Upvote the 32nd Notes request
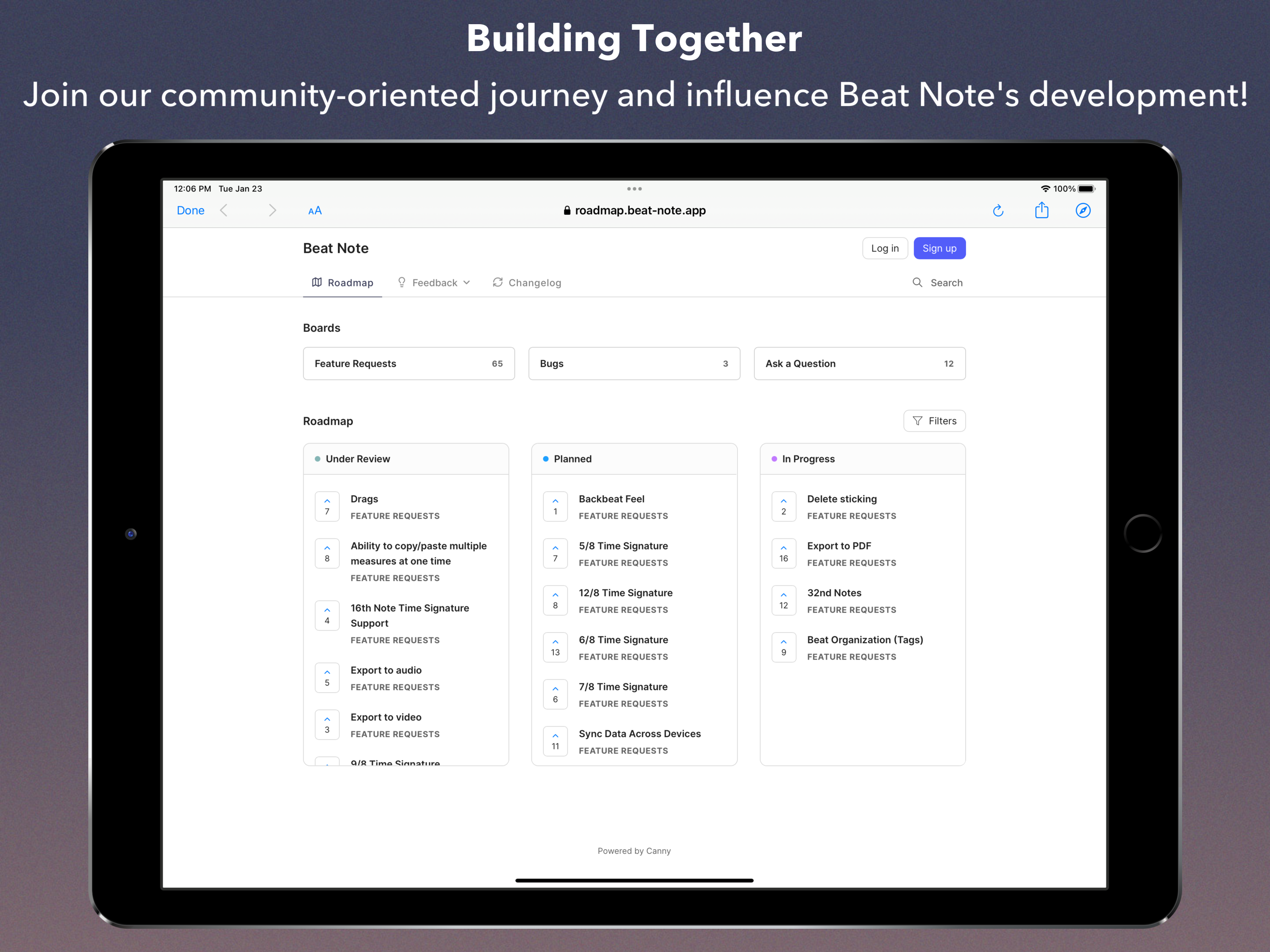The height and width of the screenshot is (952, 1270). click(784, 601)
